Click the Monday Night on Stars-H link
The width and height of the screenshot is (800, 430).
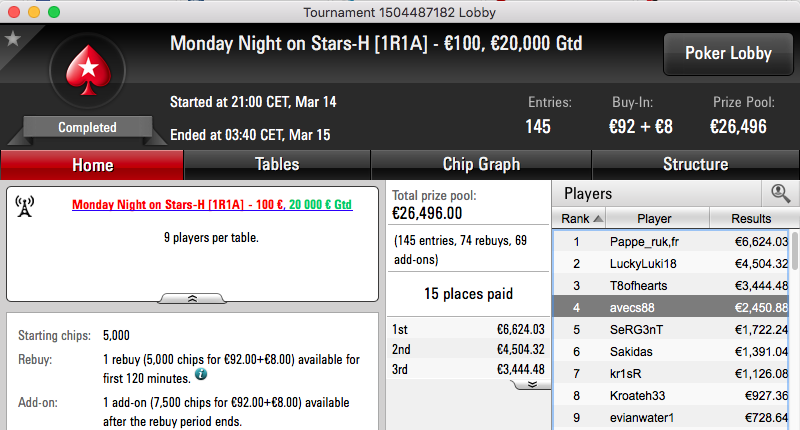pos(212,205)
